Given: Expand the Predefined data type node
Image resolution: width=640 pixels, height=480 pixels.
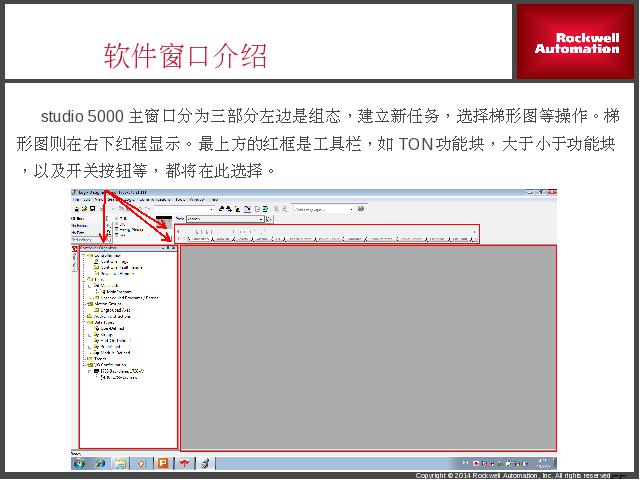Looking at the screenshot, I should [x=90, y=346].
